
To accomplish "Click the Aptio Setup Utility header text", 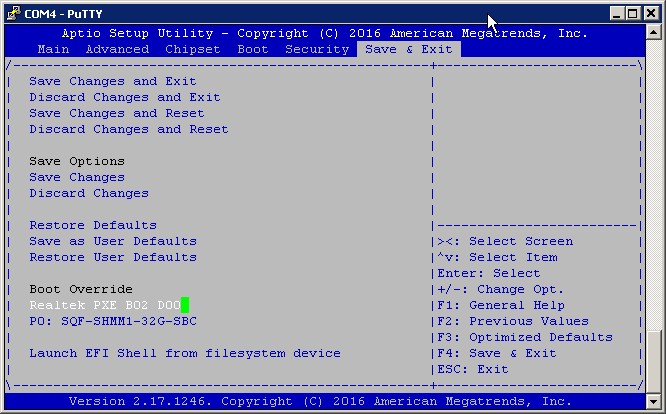I will [x=325, y=33].
